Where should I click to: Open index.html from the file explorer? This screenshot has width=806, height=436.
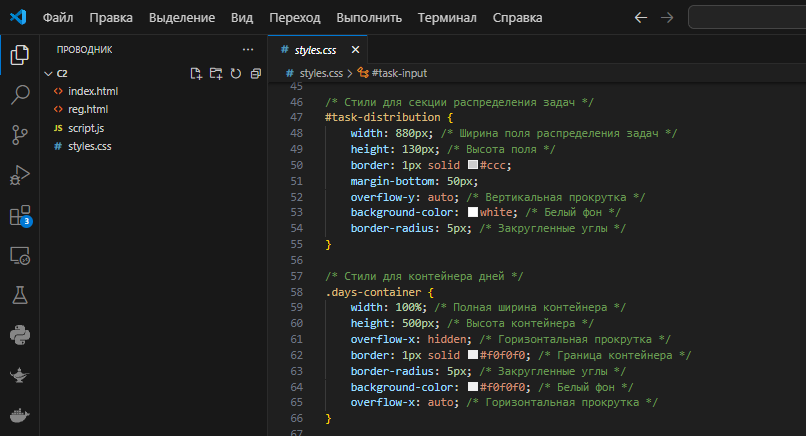click(x=93, y=91)
